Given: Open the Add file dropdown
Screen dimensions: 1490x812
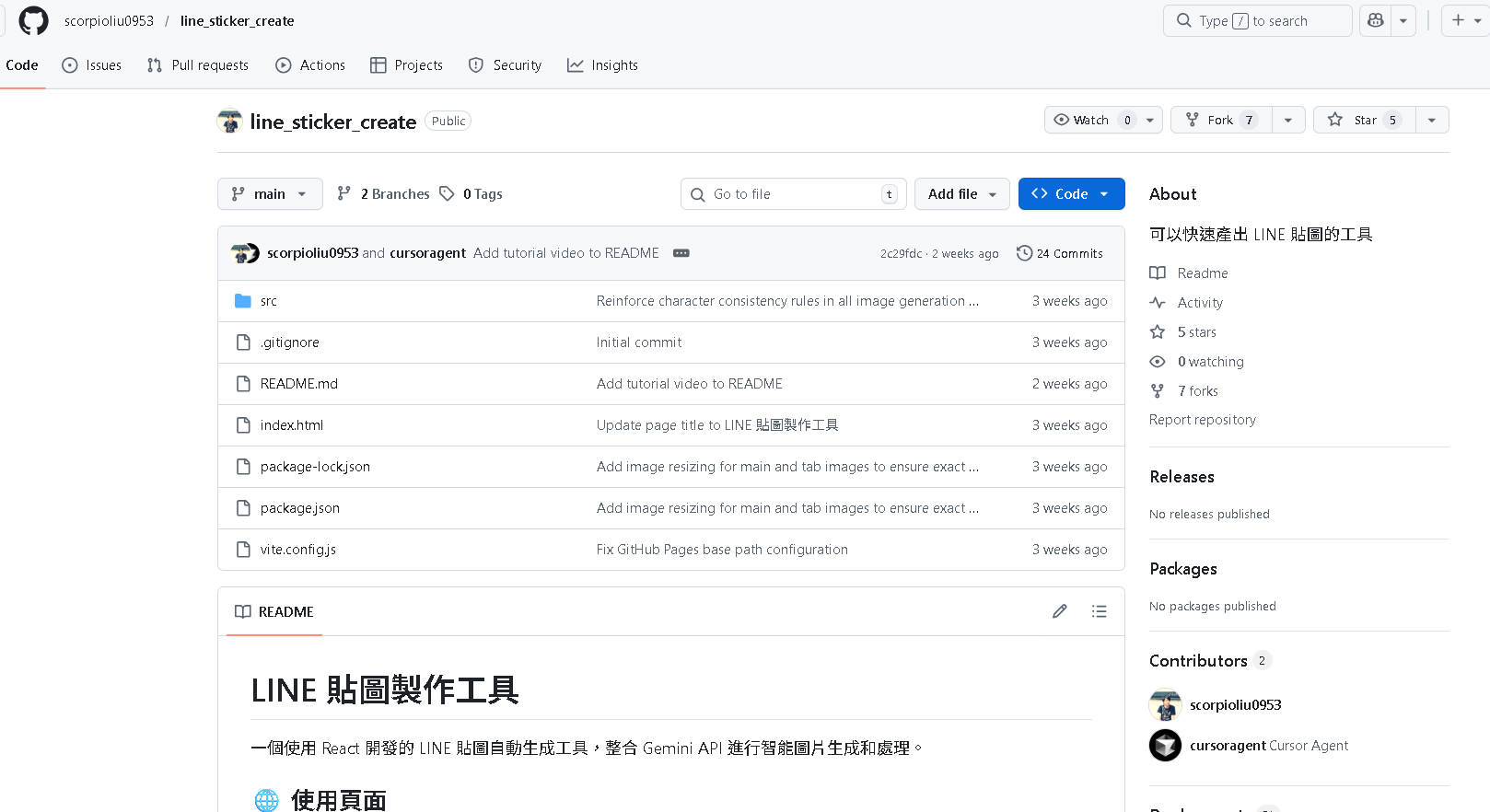Looking at the screenshot, I should click(962, 193).
